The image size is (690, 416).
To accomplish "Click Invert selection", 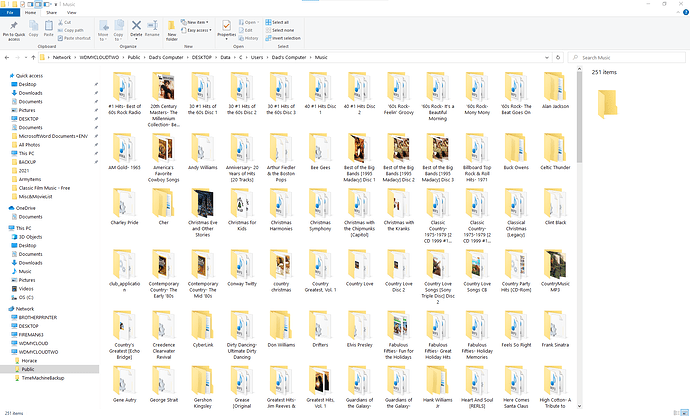I will [x=283, y=38].
